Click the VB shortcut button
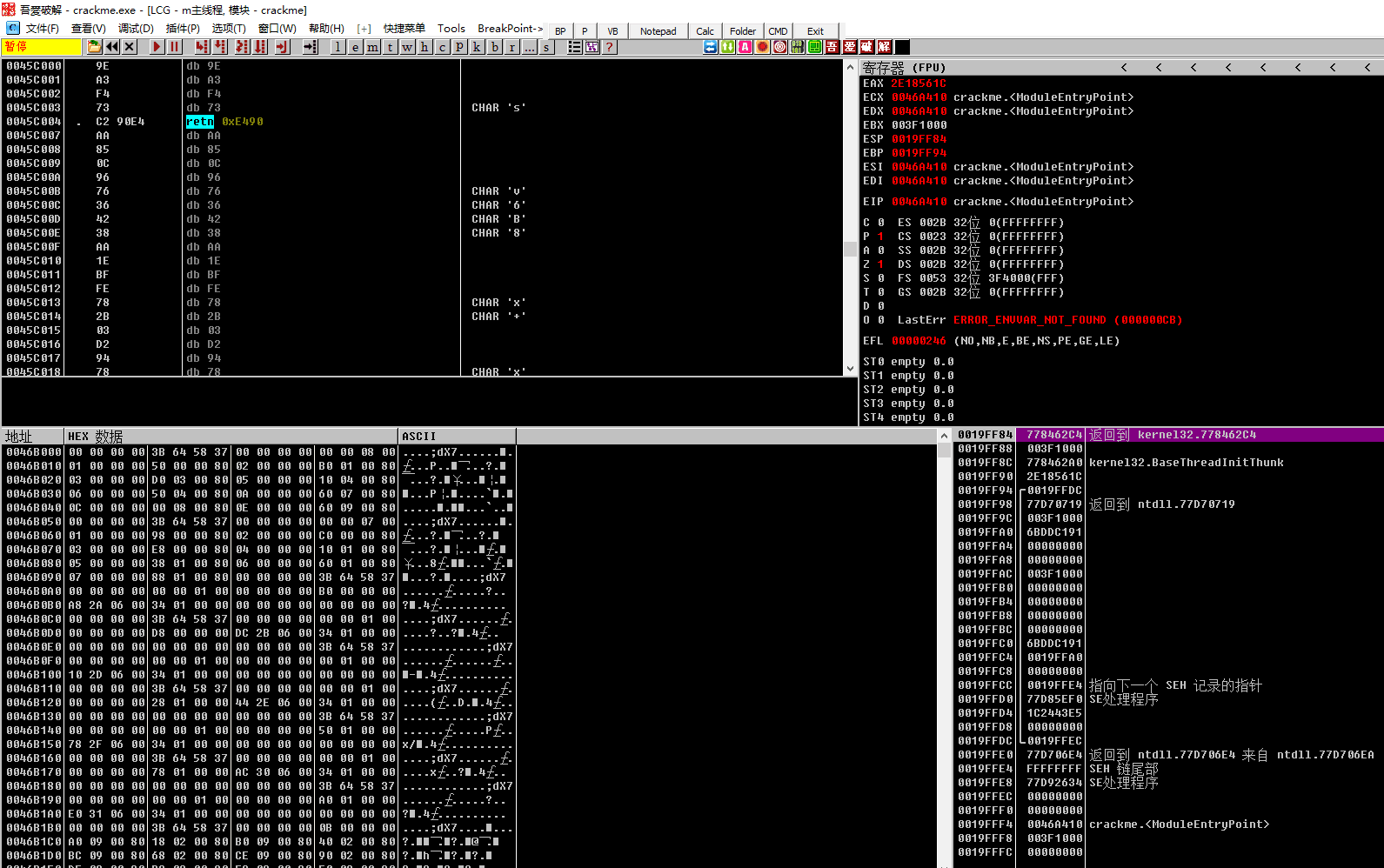The height and width of the screenshot is (868, 1384). (612, 31)
